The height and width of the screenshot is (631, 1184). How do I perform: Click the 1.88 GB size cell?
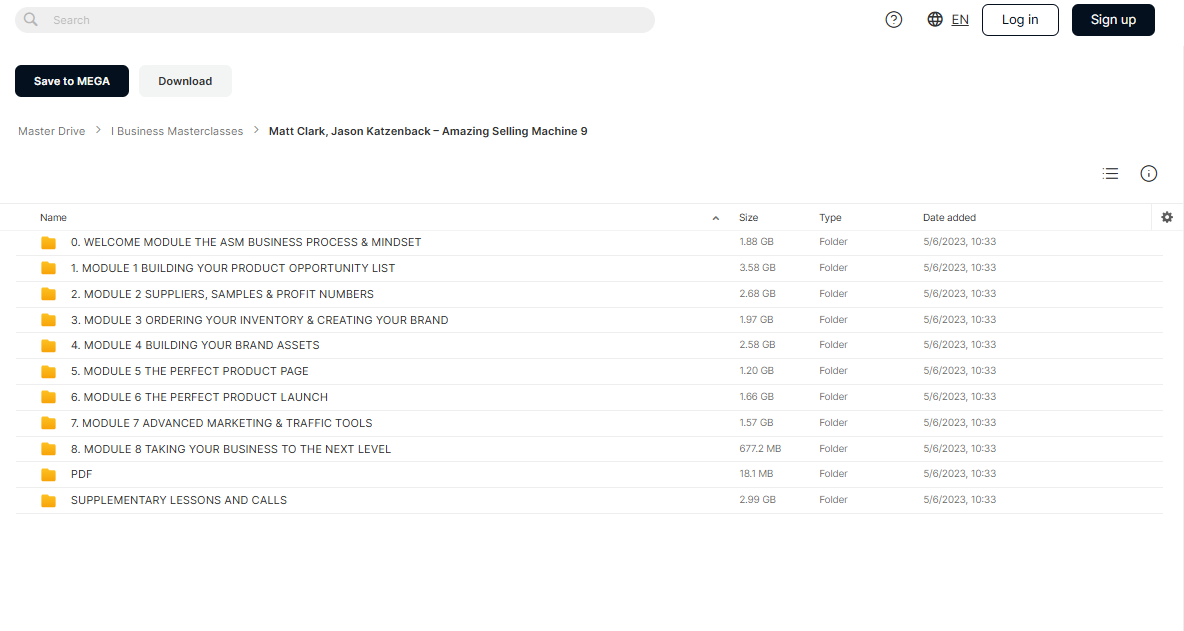(x=757, y=242)
